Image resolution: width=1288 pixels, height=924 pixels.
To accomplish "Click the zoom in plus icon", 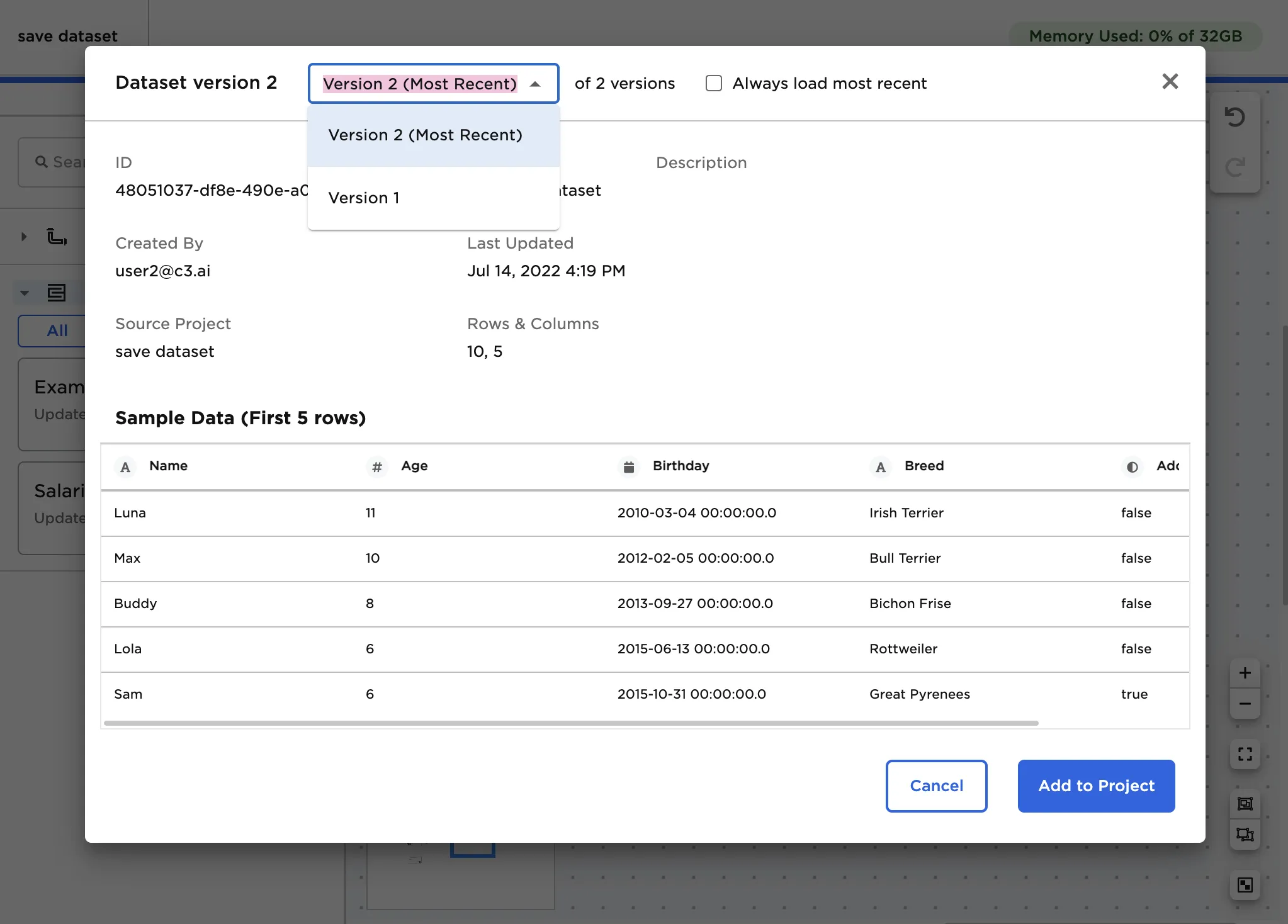I will (x=1245, y=673).
